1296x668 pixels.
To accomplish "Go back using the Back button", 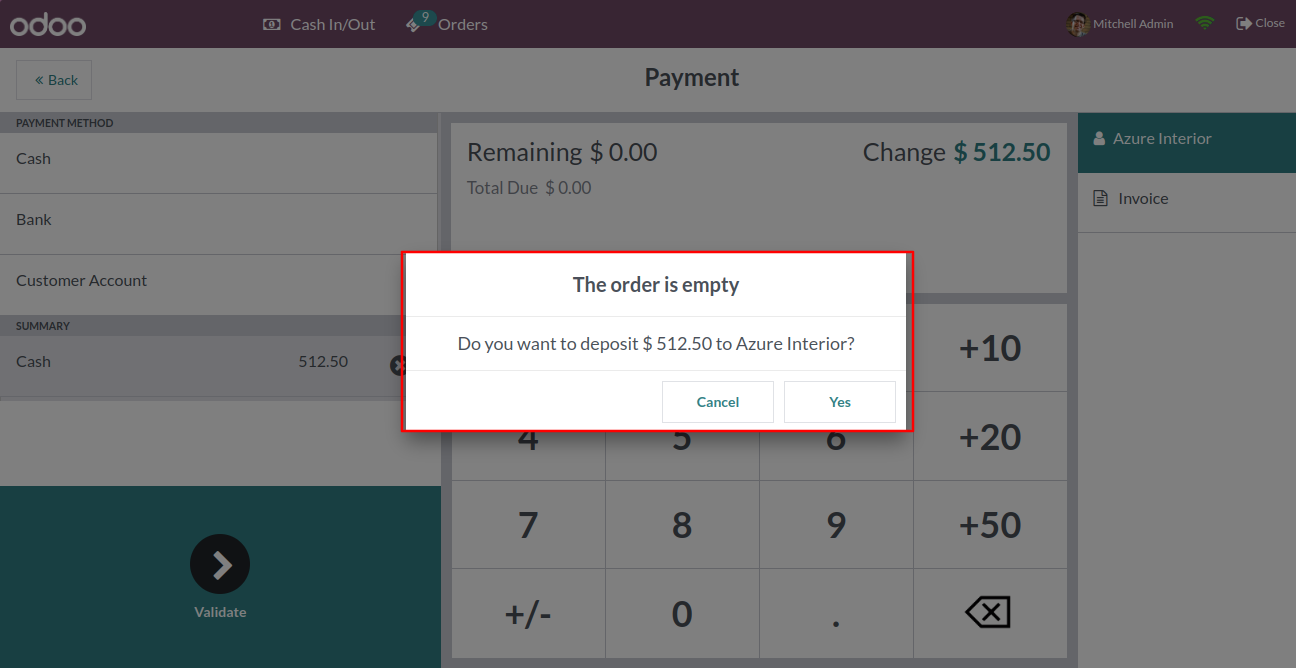I will tap(54, 80).
